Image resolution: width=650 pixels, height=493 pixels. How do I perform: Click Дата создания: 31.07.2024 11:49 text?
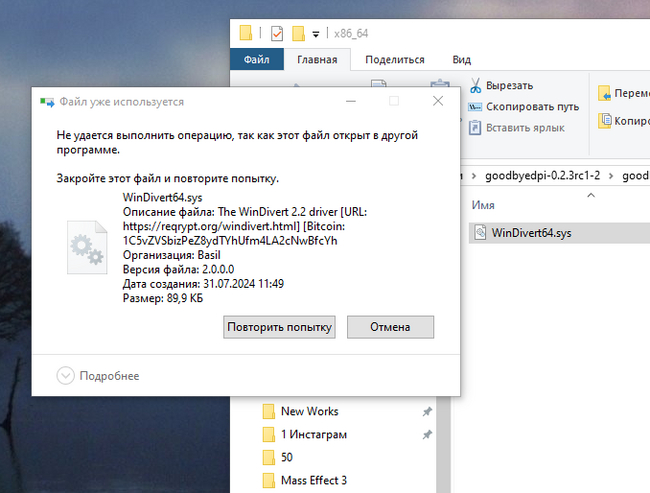[x=203, y=284]
